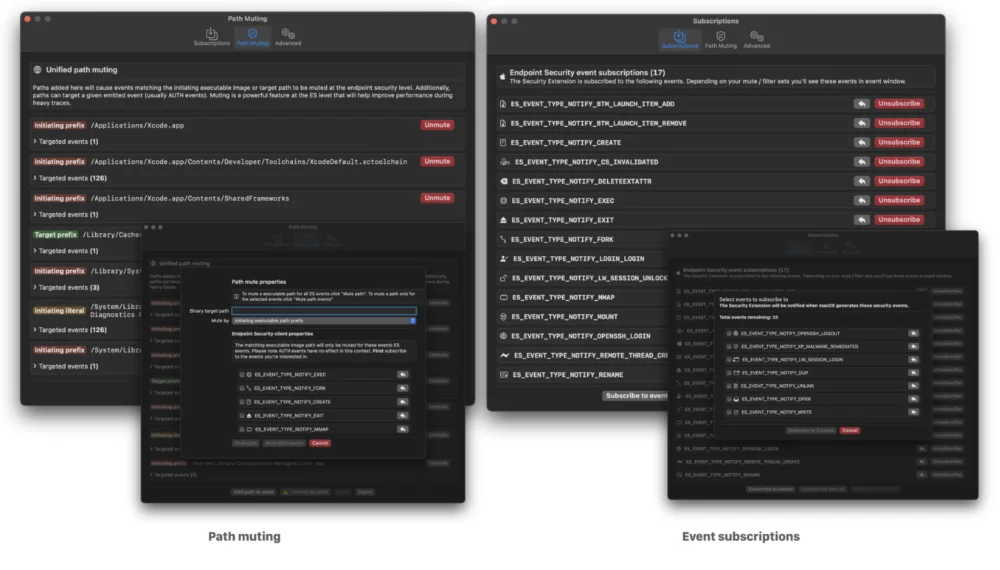Open Advanced tab in Path Muting window
The height and width of the screenshot is (570, 1000).
288,37
